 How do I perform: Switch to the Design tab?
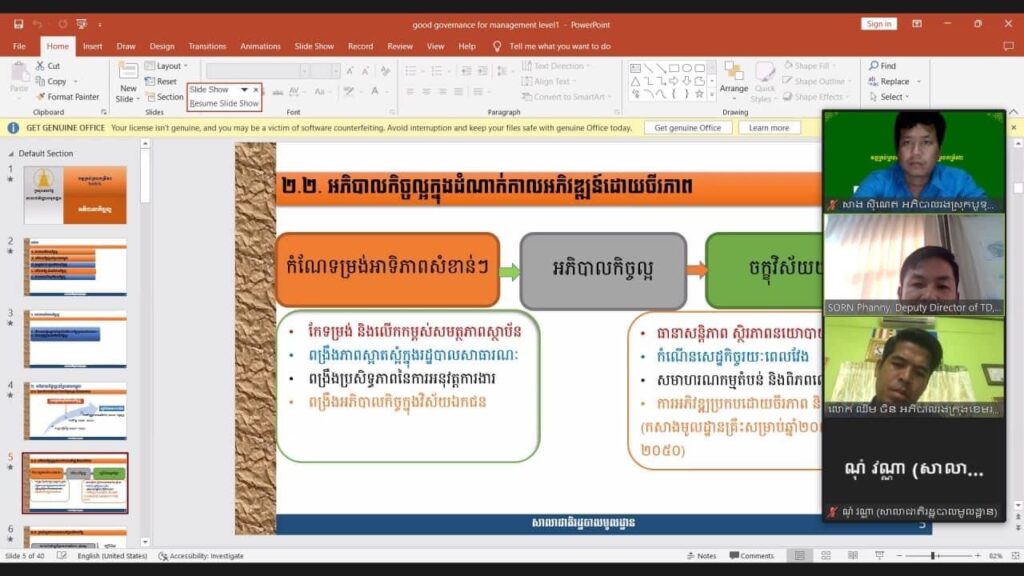point(162,46)
